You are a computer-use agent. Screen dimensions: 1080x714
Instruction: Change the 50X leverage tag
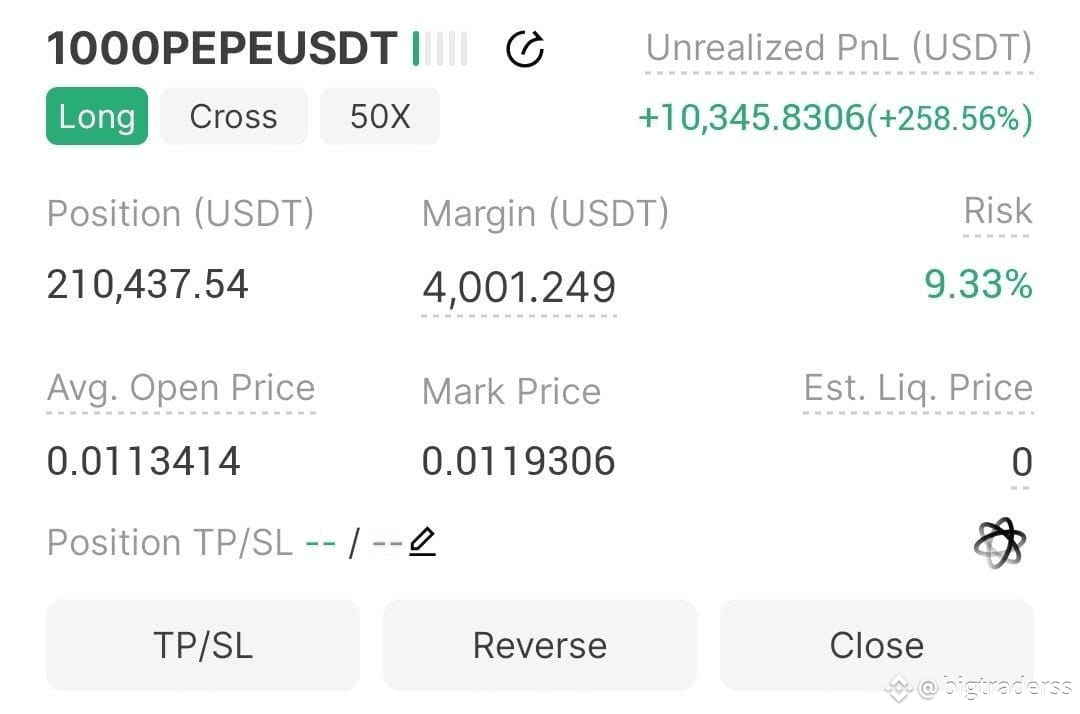point(380,116)
